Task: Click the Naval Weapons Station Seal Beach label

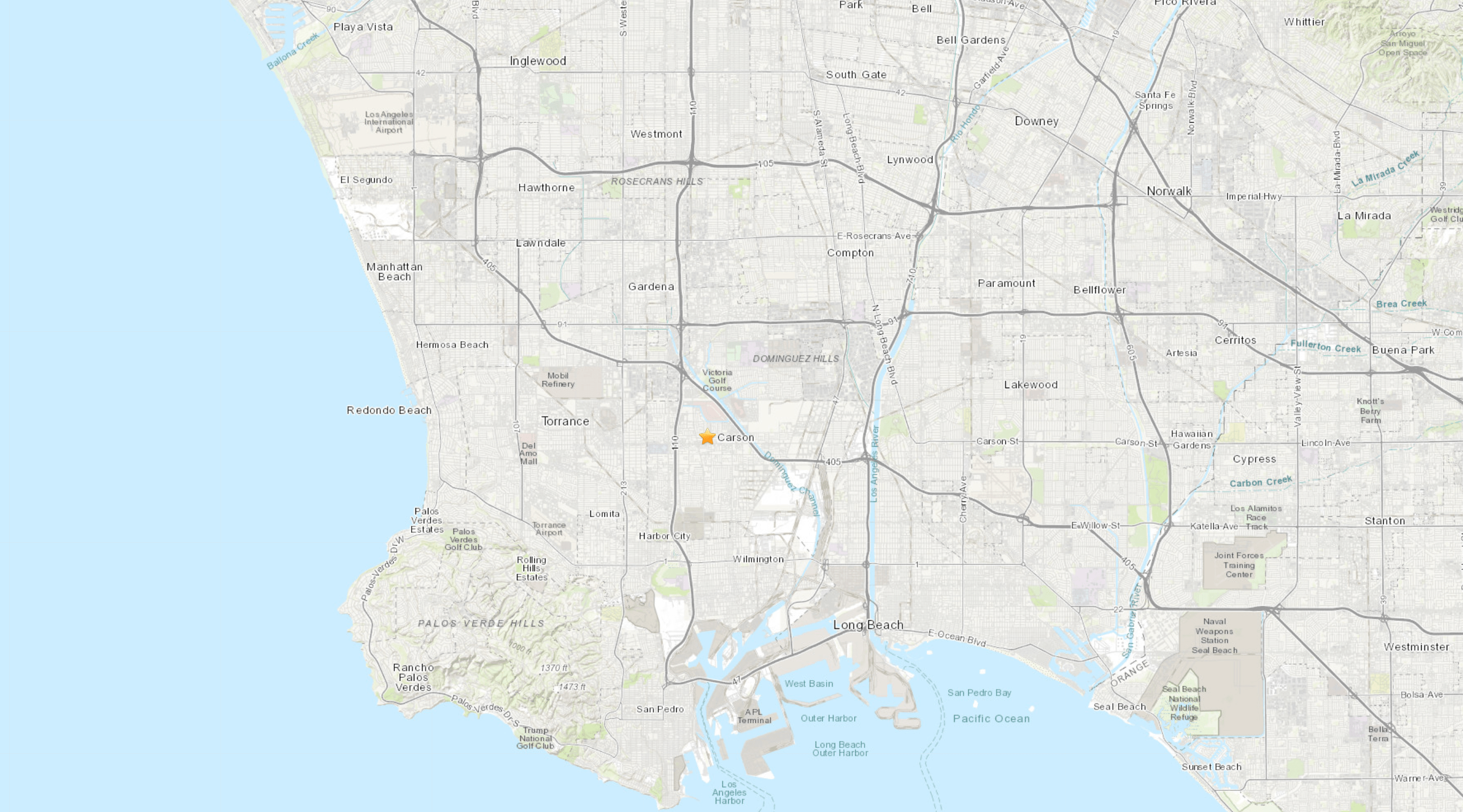Action: [x=1214, y=636]
